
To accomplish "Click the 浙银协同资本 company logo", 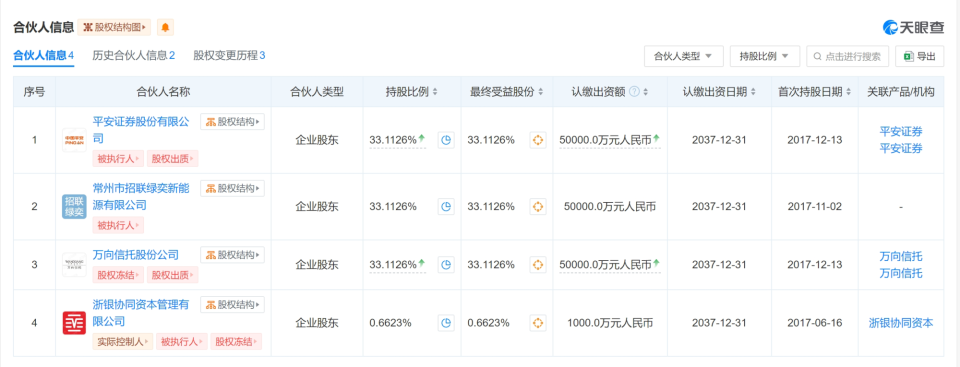I will pyautogui.click(x=74, y=323).
